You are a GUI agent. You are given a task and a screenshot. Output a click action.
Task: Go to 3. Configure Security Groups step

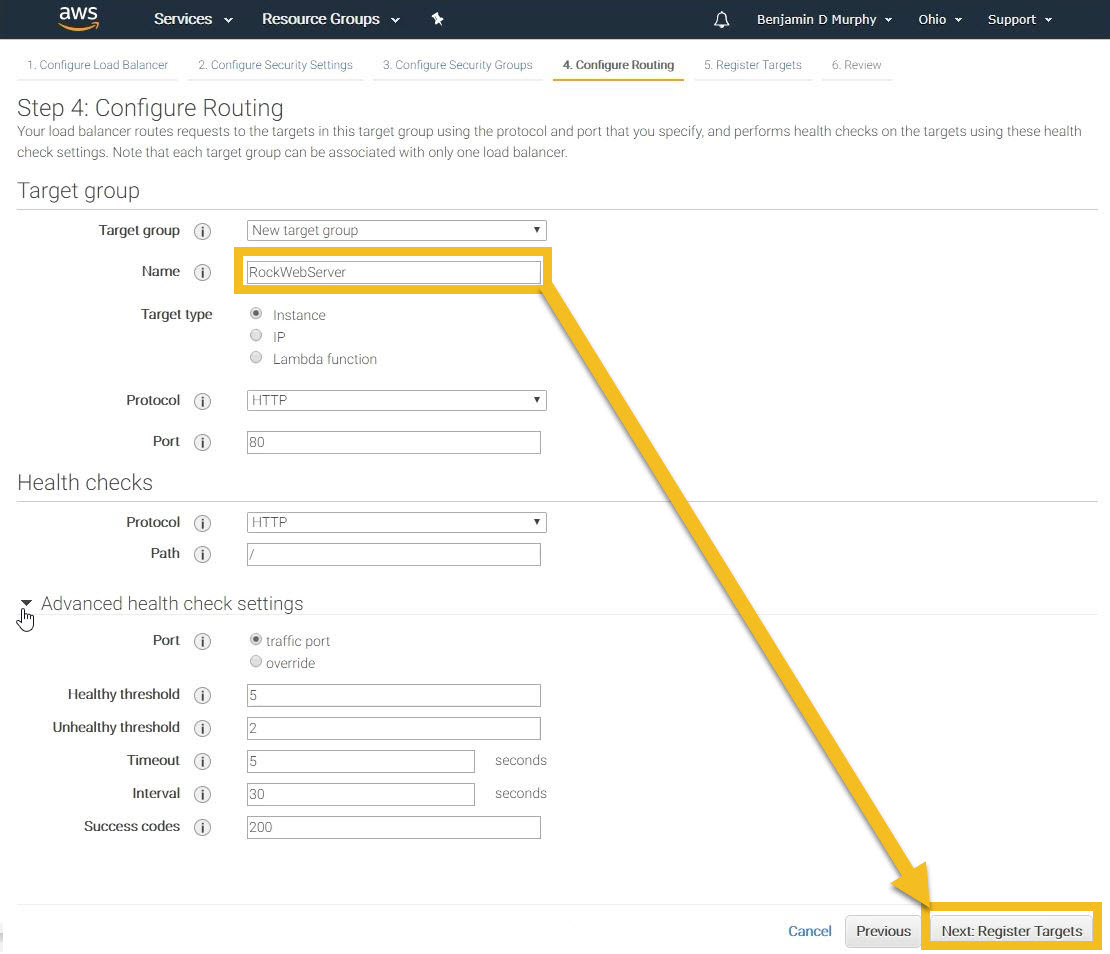pyautogui.click(x=457, y=65)
